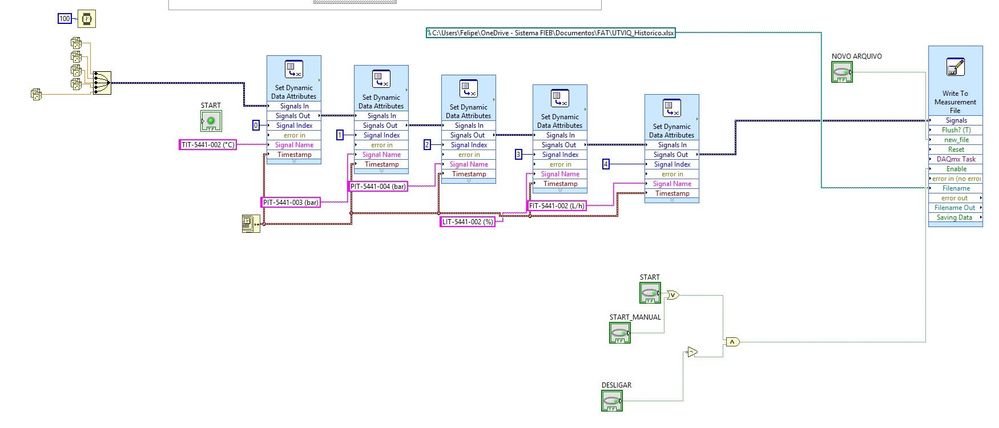999x428 pixels.
Task: Select the NOVO ARQUIVO local variable
Action: [842, 72]
